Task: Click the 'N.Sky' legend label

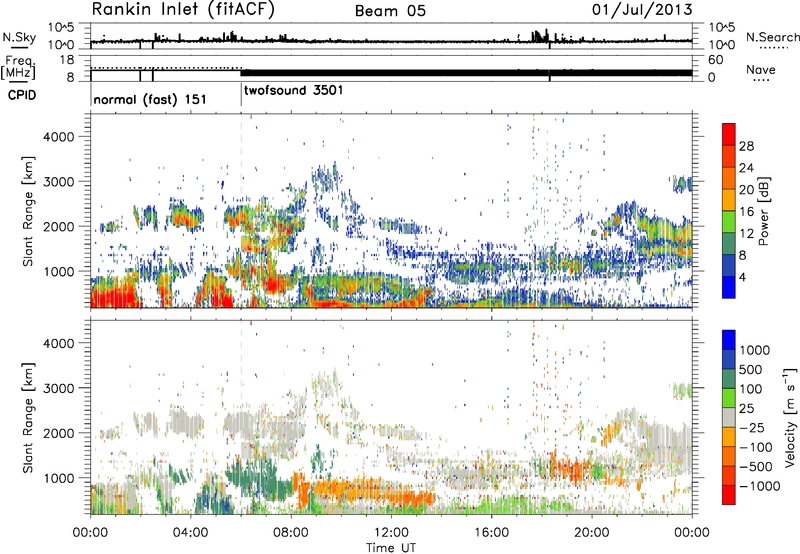Action: point(19,37)
